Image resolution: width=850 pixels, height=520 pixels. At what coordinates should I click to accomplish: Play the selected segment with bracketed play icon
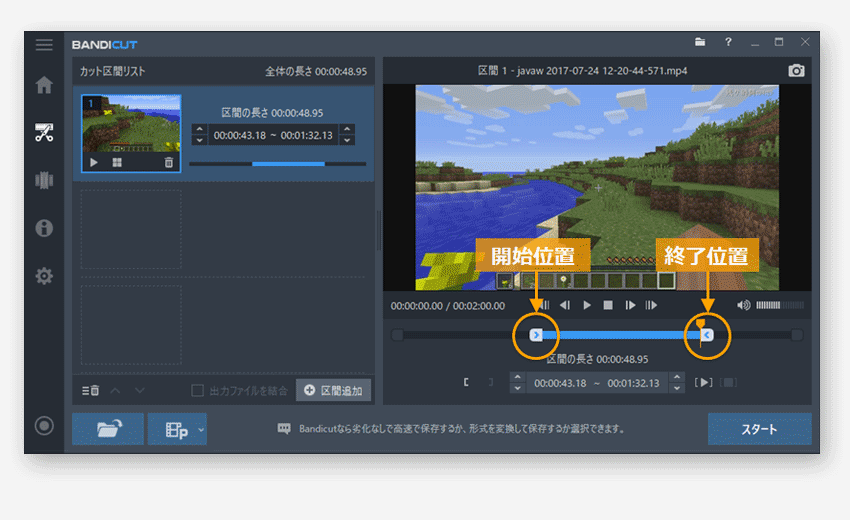coord(704,382)
